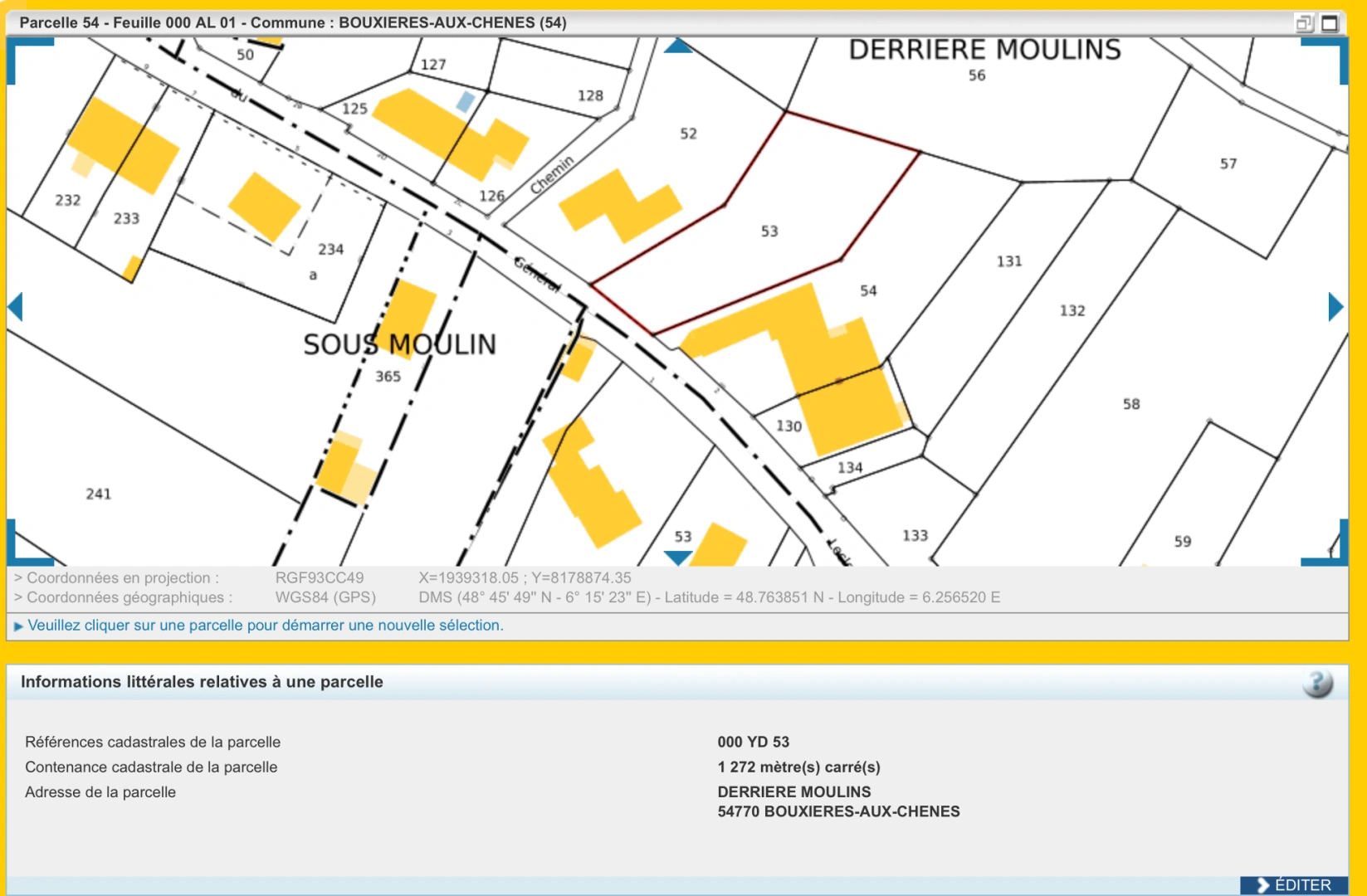
Task: Maximize the map window
Action: point(1330,23)
